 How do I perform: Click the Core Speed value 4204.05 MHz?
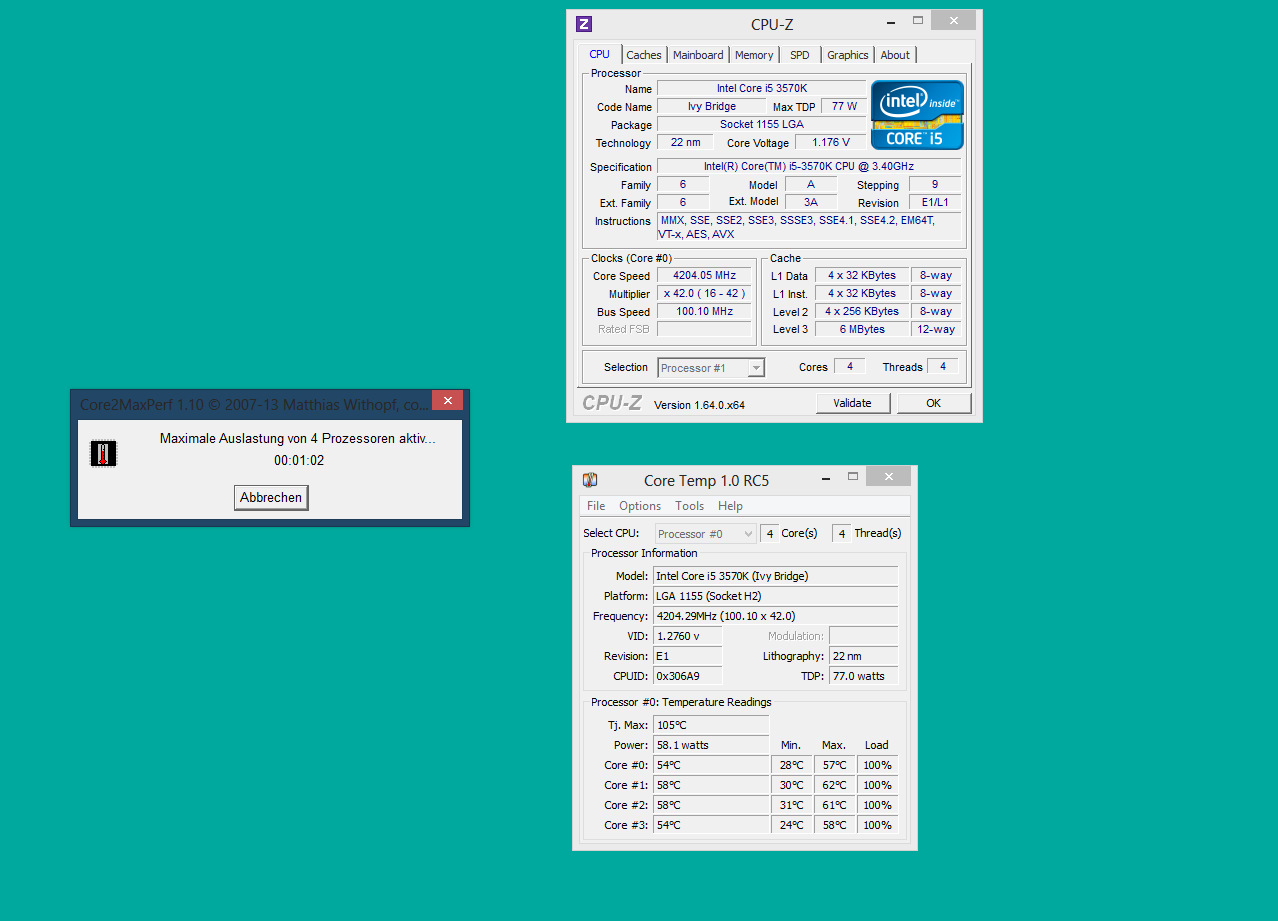point(704,275)
